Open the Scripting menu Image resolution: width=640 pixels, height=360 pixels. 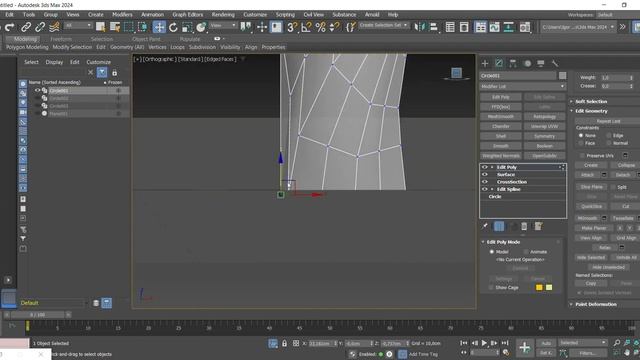click(x=285, y=14)
